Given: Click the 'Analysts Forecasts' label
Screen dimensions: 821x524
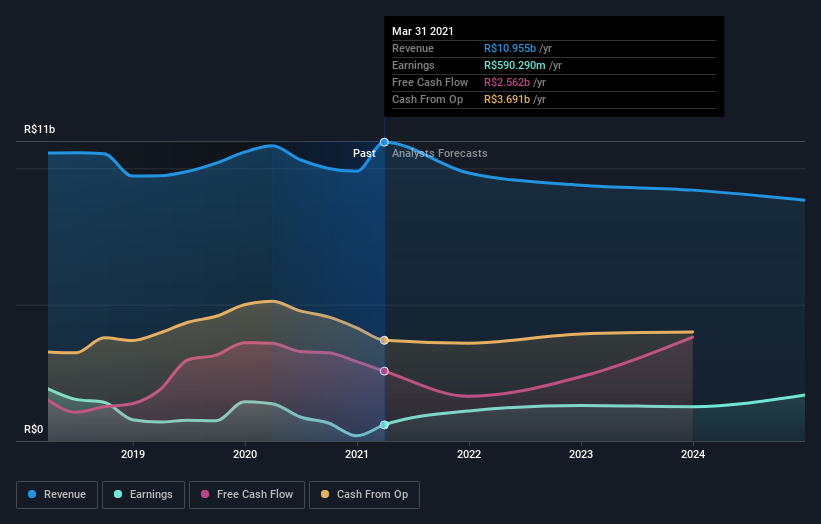Looking at the screenshot, I should pos(440,153).
